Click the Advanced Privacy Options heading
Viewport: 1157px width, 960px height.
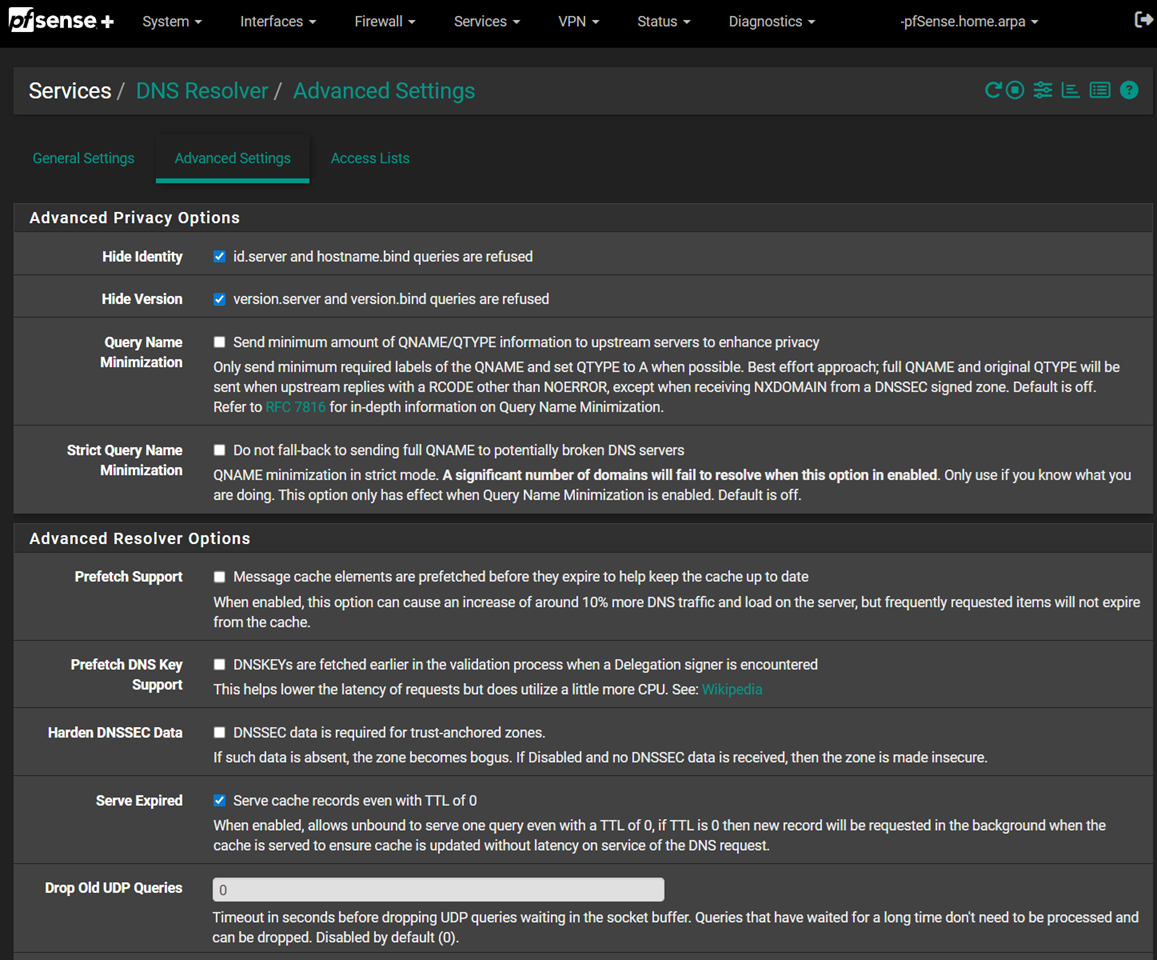pyautogui.click(x=134, y=218)
